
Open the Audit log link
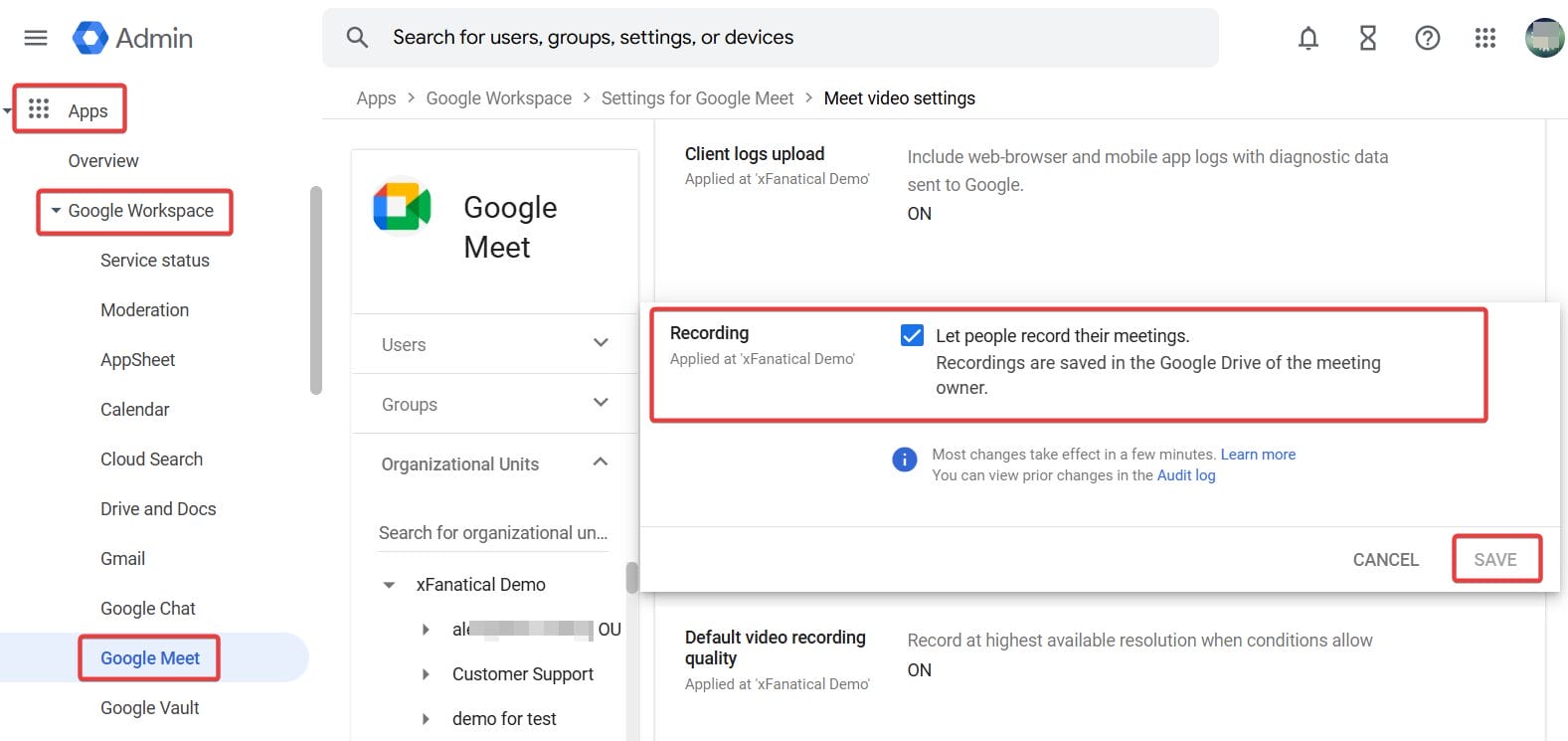coord(1186,475)
